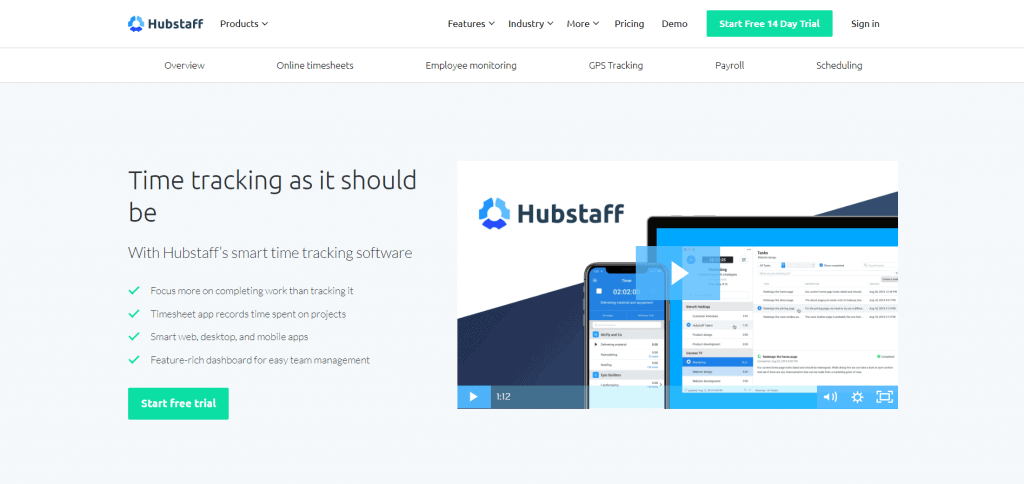Click Start Free 14 Day Trial button
Viewport: 1024px width, 484px height.
(x=769, y=24)
